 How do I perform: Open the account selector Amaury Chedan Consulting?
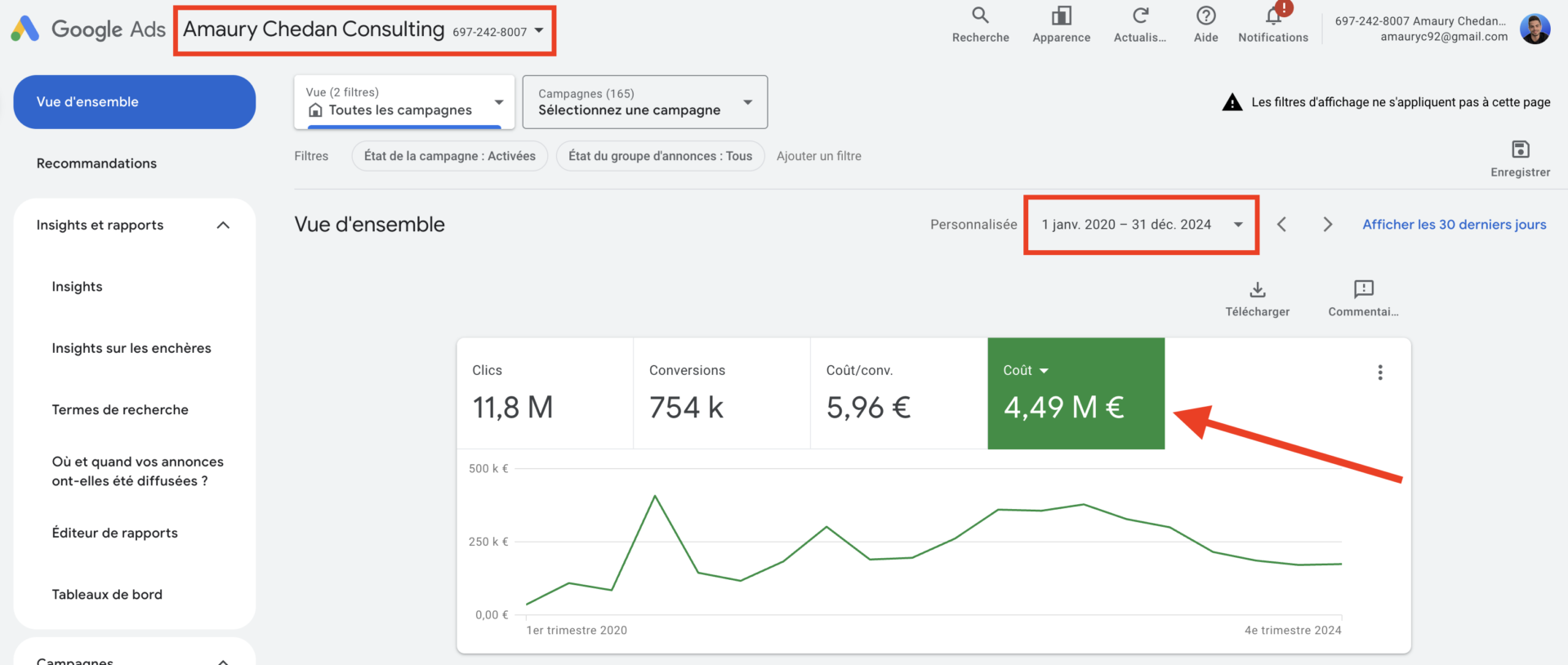[364, 30]
